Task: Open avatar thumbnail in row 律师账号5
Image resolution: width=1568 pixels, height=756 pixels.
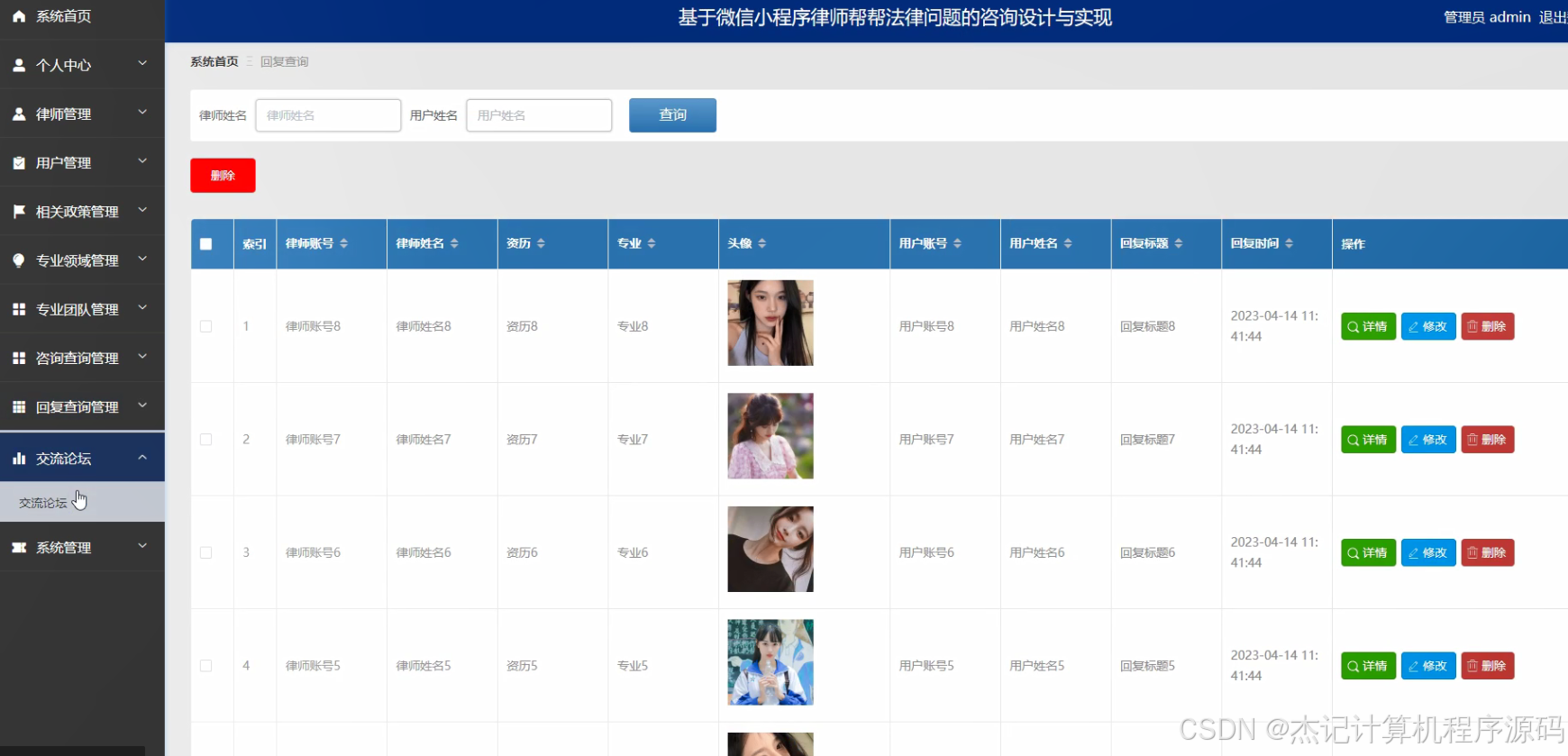Action: pos(770,662)
